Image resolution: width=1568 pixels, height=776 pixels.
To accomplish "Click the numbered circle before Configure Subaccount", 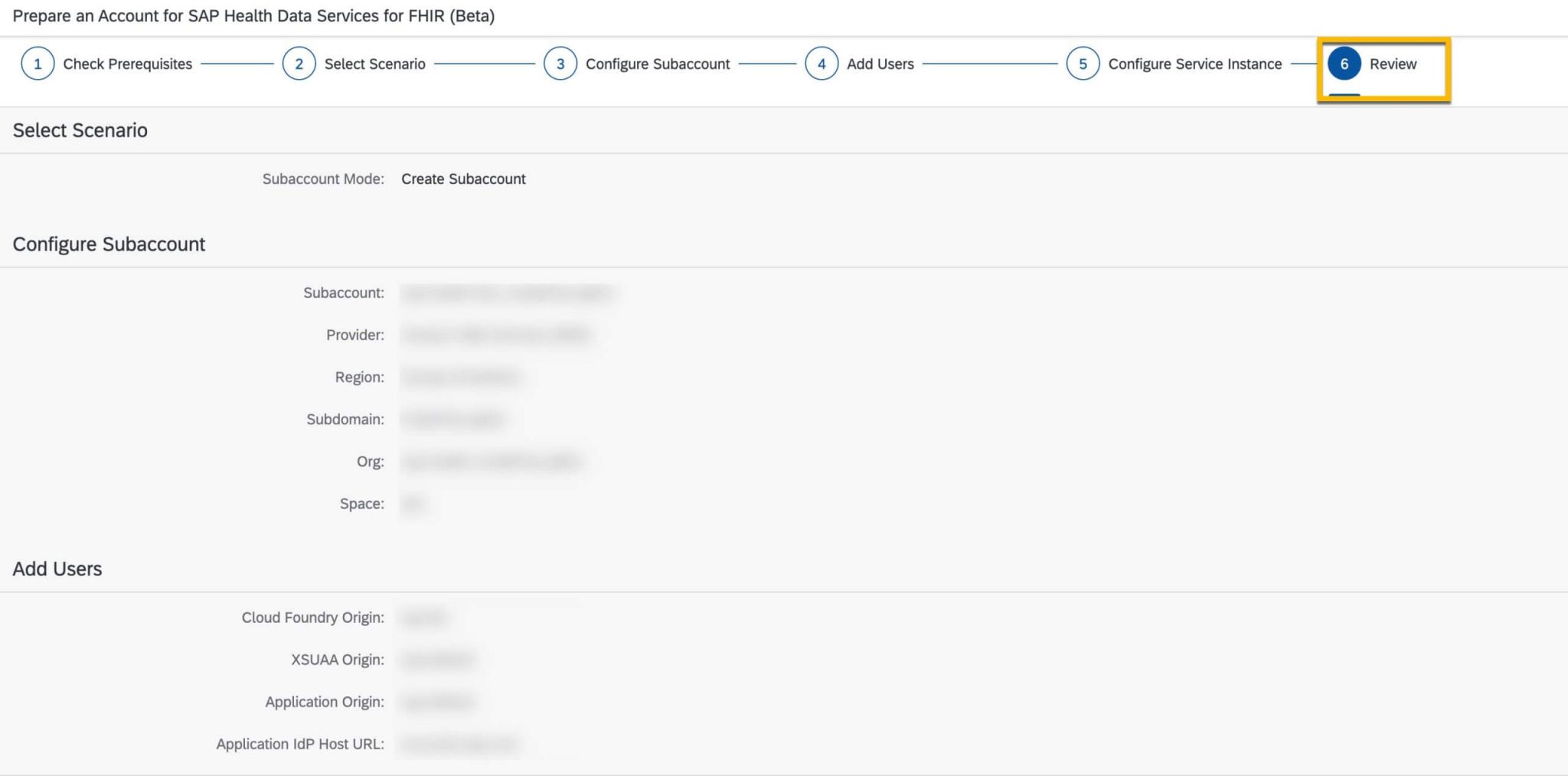I will [x=560, y=64].
